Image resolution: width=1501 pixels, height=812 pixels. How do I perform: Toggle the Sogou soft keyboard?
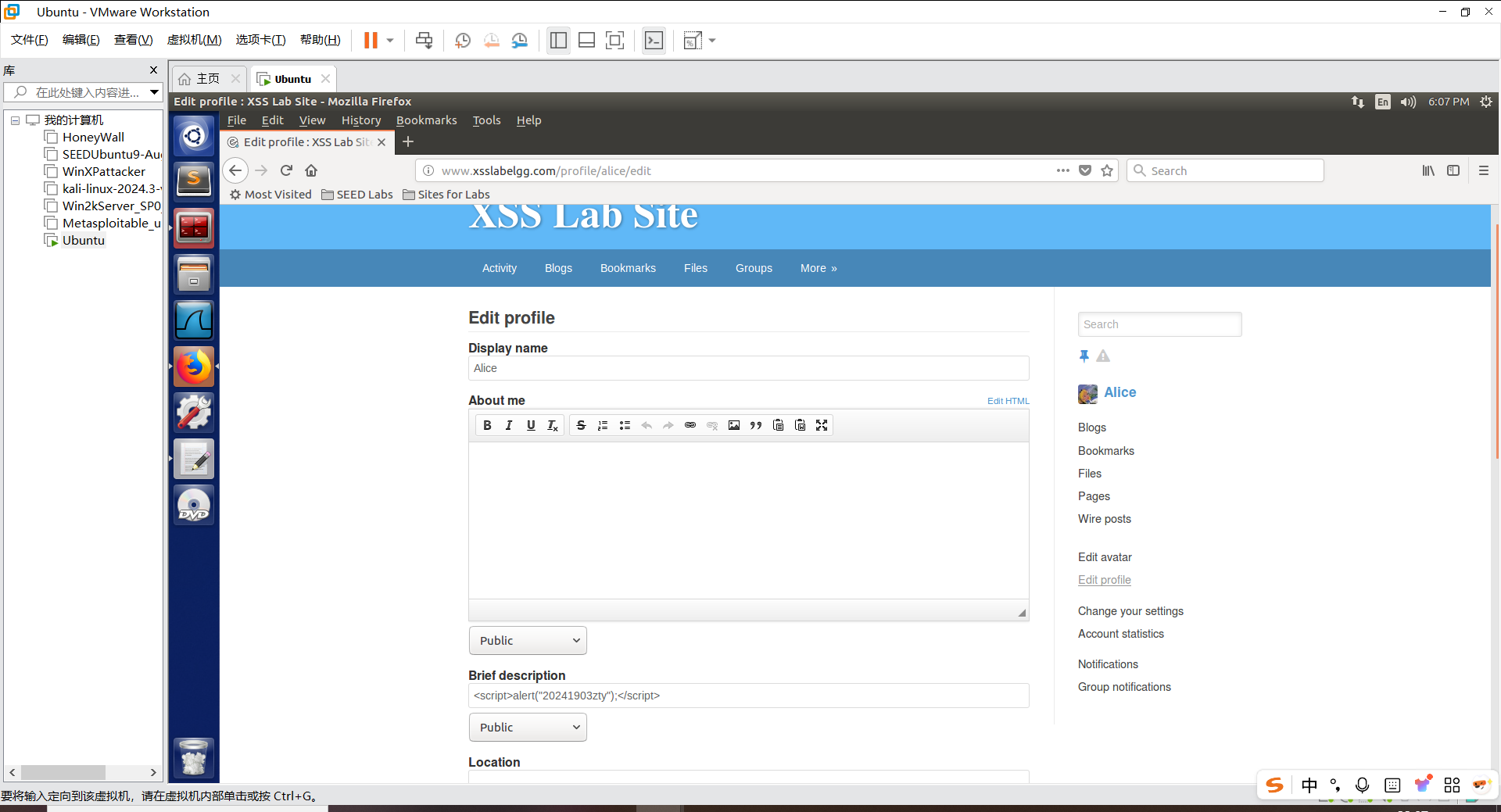pos(1392,785)
